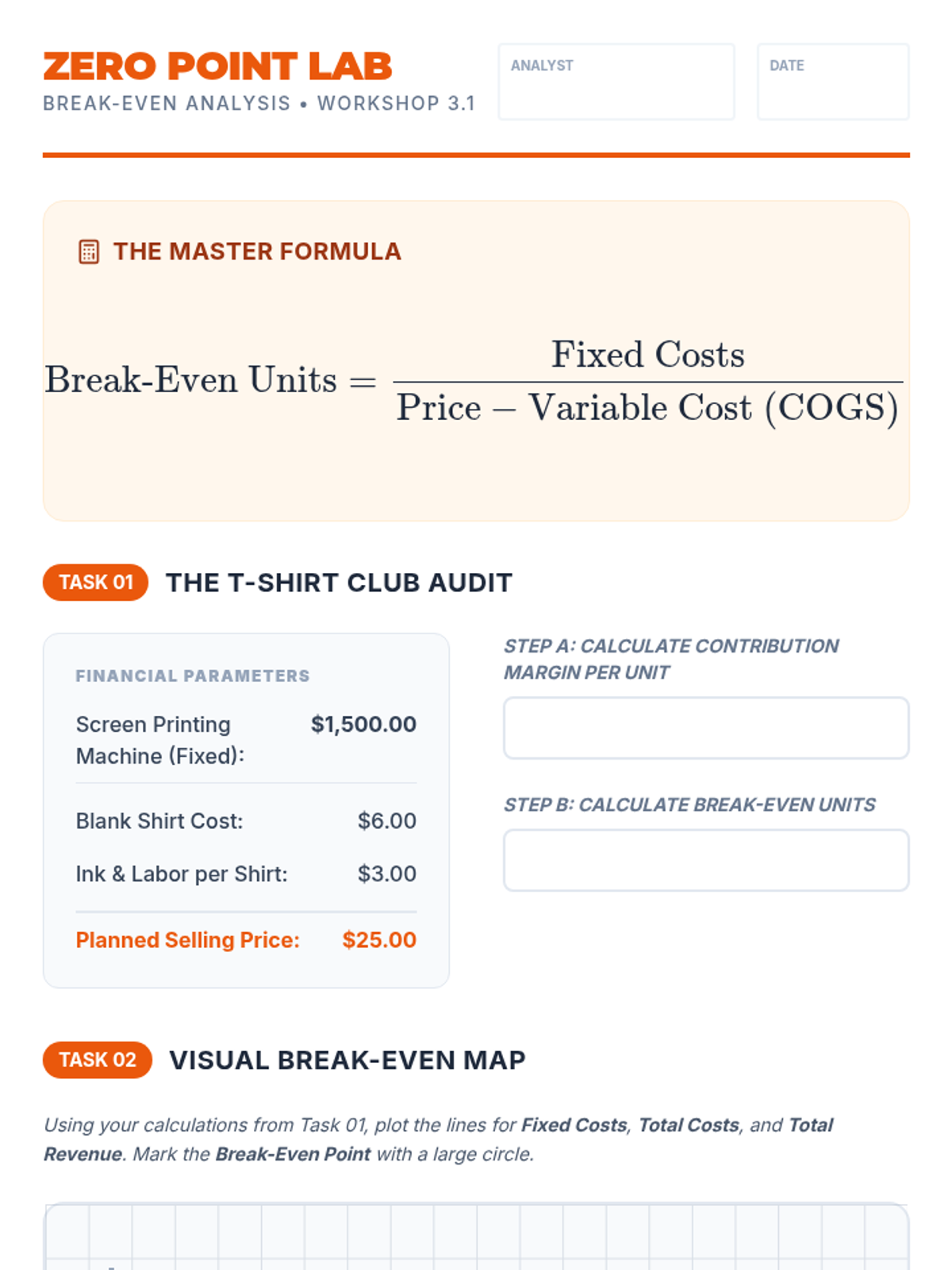Click the Task 02 badge
The width and height of the screenshot is (952, 1270).
pos(98,1060)
